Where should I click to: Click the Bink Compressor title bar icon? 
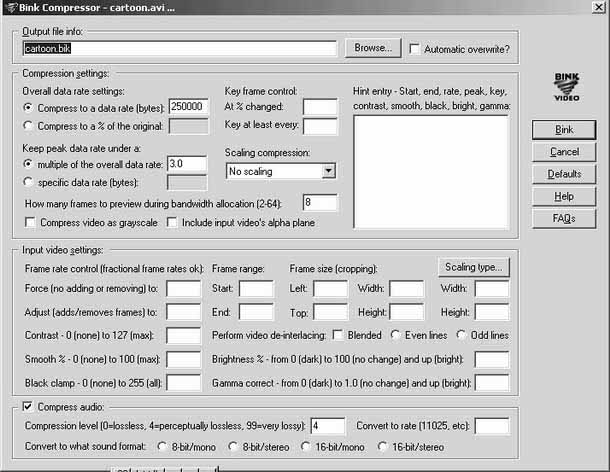coord(11,7)
